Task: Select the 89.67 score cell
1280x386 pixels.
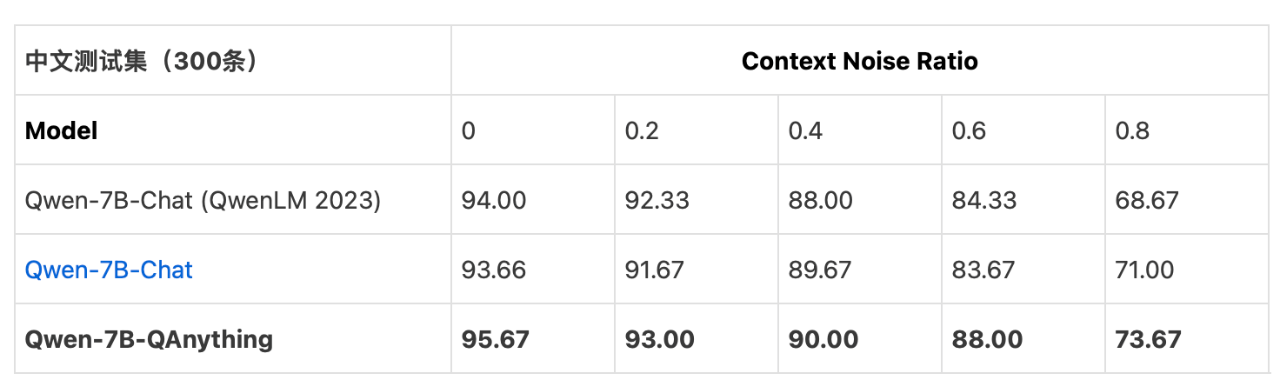Action: pos(820,270)
